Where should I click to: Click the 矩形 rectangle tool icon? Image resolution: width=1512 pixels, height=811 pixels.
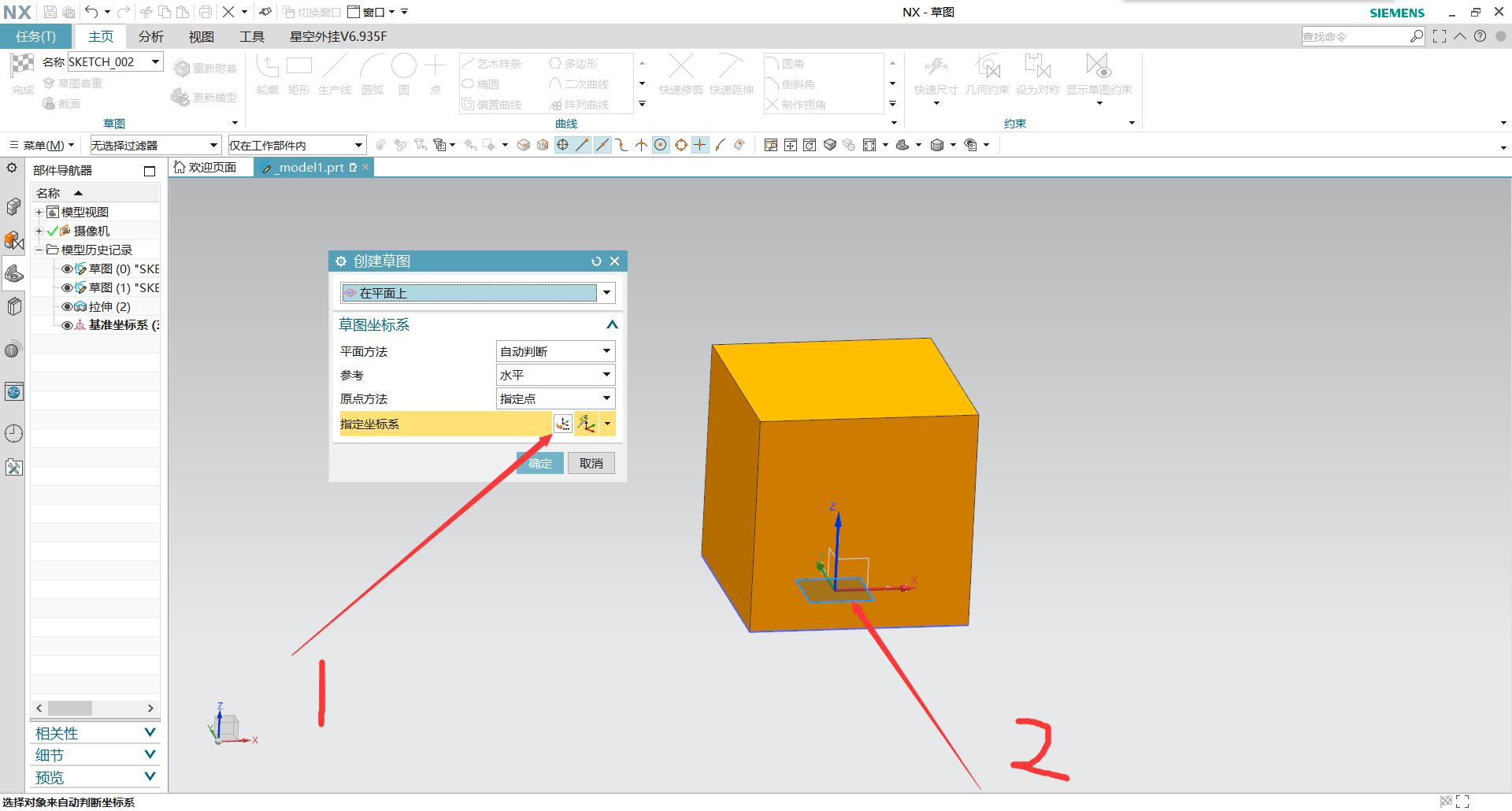[299, 67]
